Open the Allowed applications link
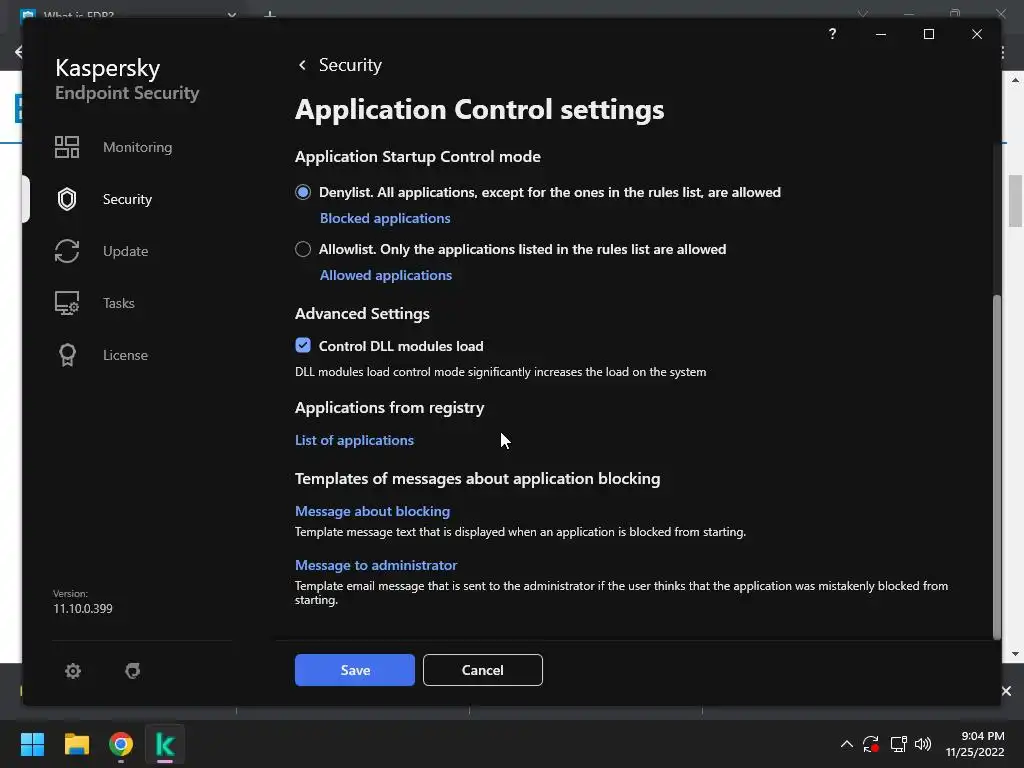This screenshot has width=1024, height=768. (385, 275)
